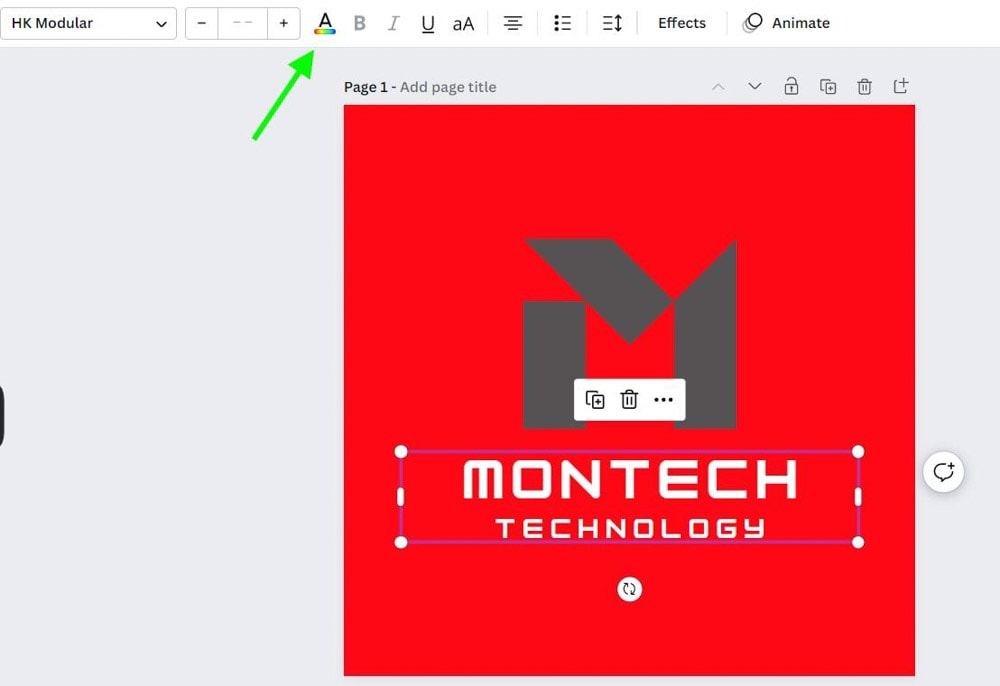Click the bottom-right selection corner handle
The height and width of the screenshot is (686, 1000).
[x=858, y=542]
